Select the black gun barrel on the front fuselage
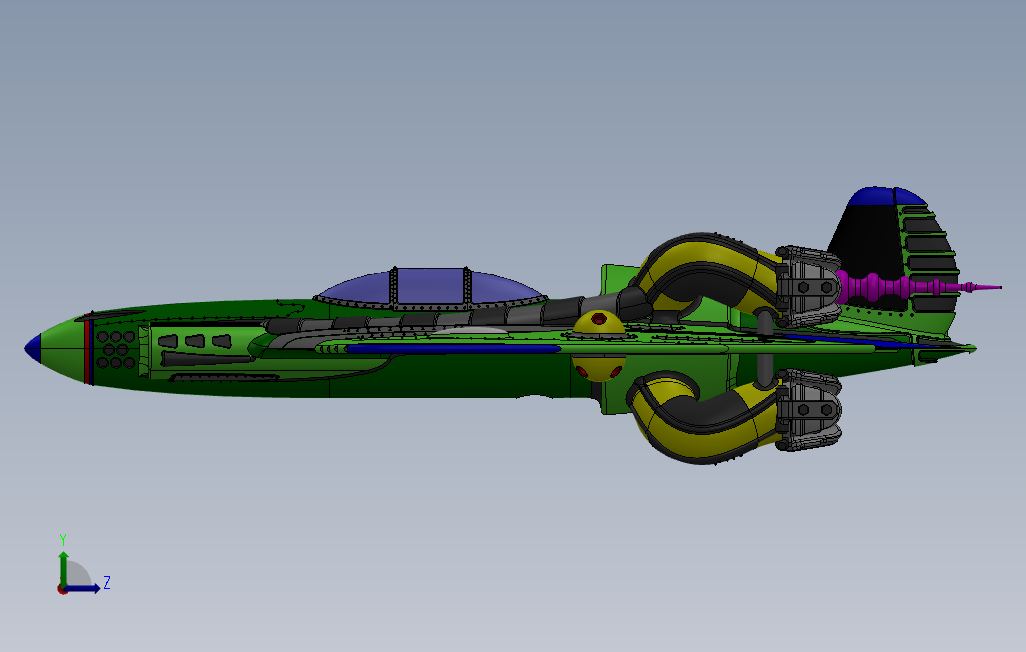 click(206, 358)
